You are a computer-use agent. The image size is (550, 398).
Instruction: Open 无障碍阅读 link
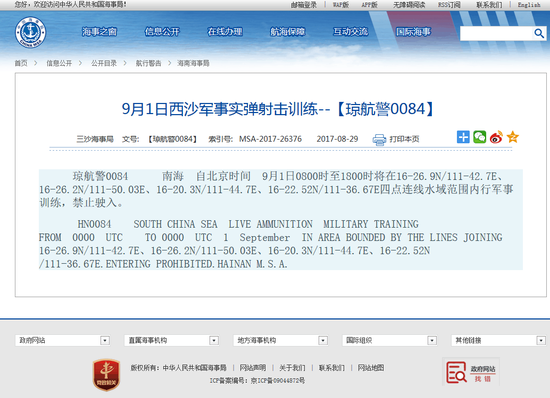pyautogui.click(x=409, y=5)
